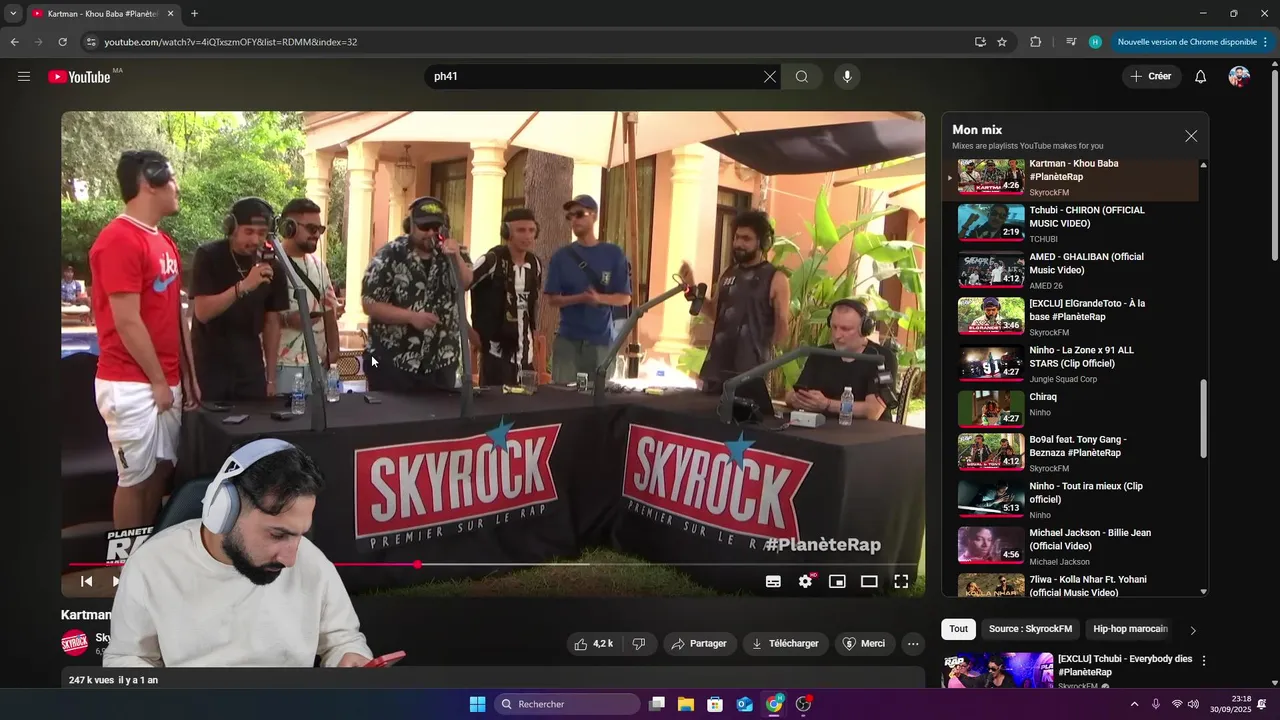The height and width of the screenshot is (720, 1280).
Task: Enter full screen mode
Action: [901, 581]
